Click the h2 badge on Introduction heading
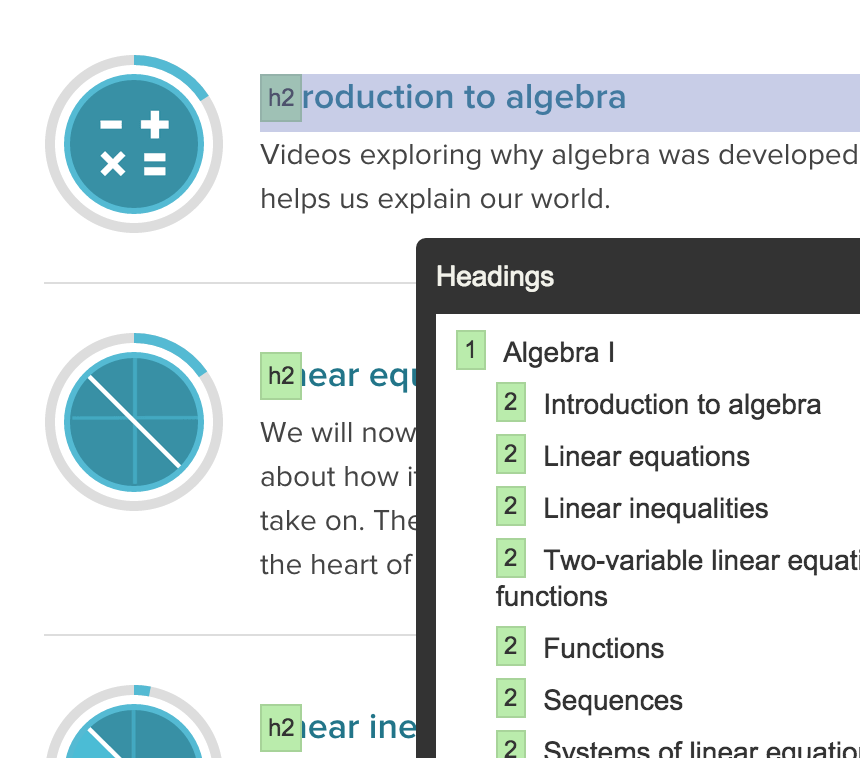This screenshot has width=860, height=758. 281,98
